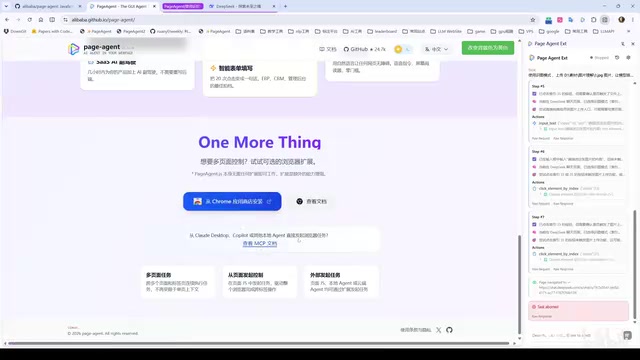Open the game bookmarks folder
640x360 pixels.
(x=476, y=31)
